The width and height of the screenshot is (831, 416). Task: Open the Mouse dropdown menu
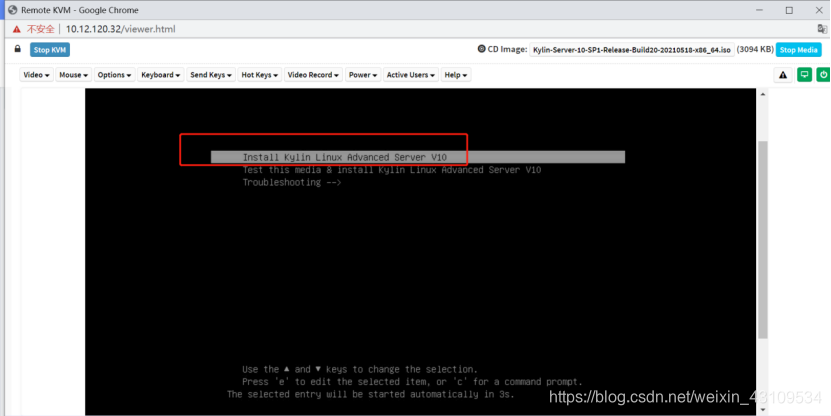[x=74, y=75]
